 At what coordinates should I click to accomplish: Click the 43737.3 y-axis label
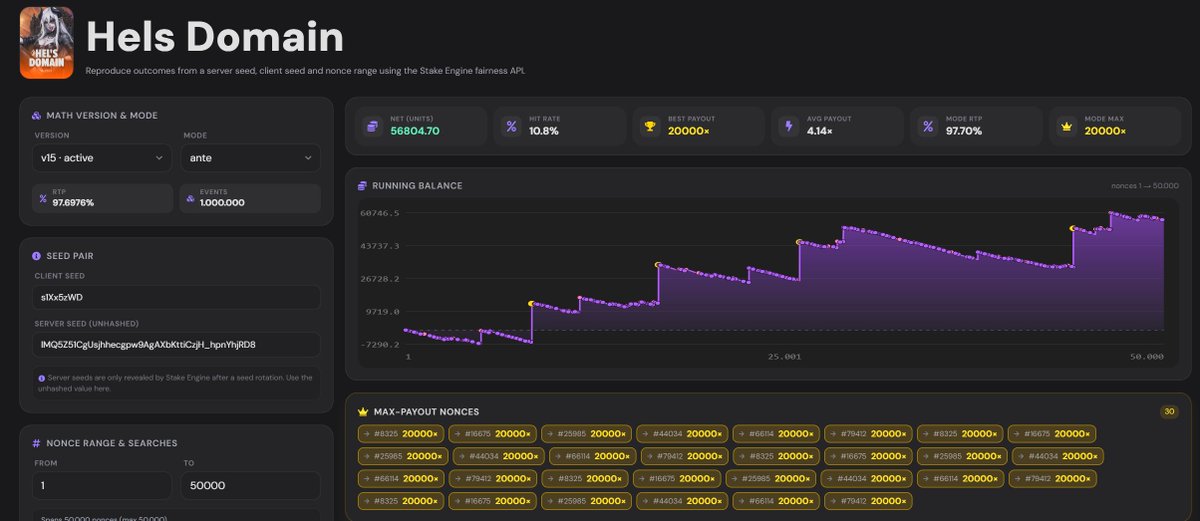381,246
